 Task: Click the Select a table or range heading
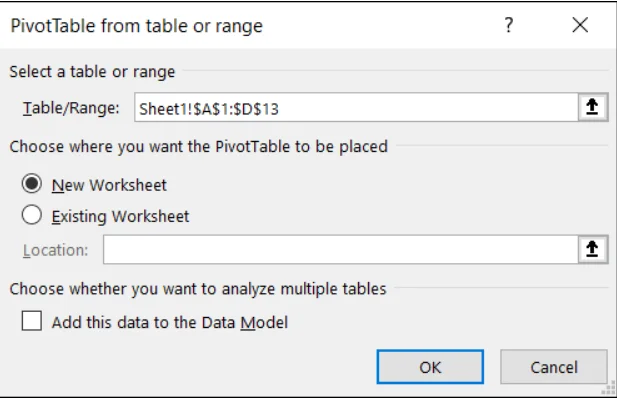(91, 72)
